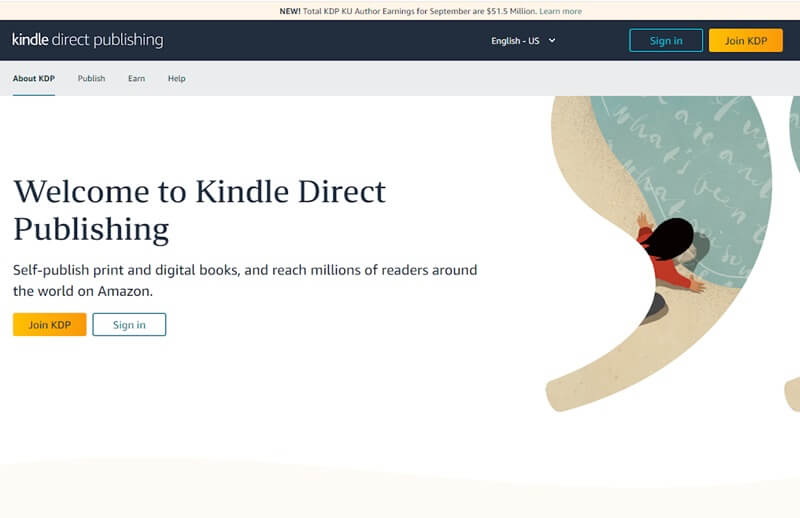Click the Learn more link in banner

560,11
